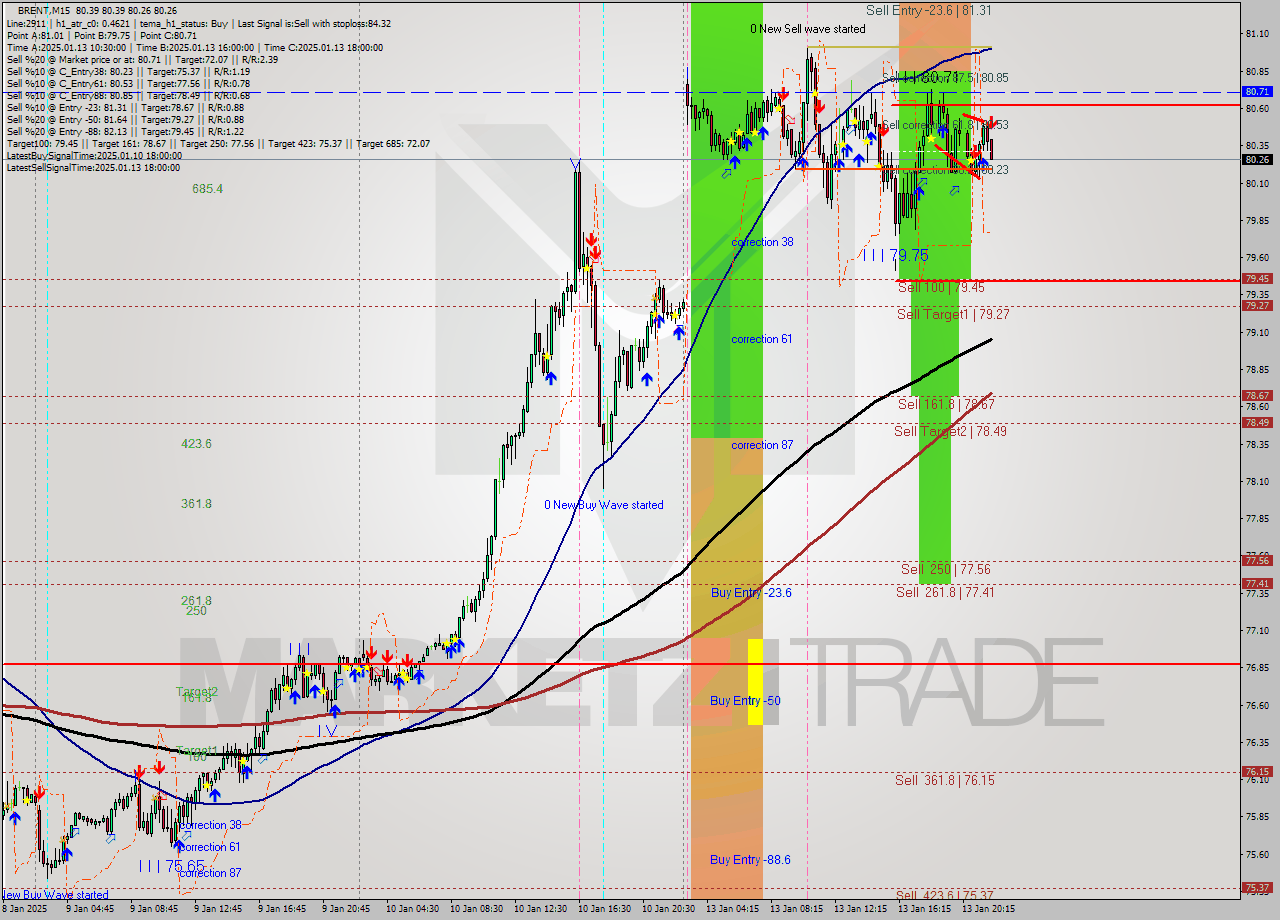Viewport: 1280px width, 920px height.
Task: Click the '10 Jan 20:30' time axis label
Action: pyautogui.click(x=668, y=909)
